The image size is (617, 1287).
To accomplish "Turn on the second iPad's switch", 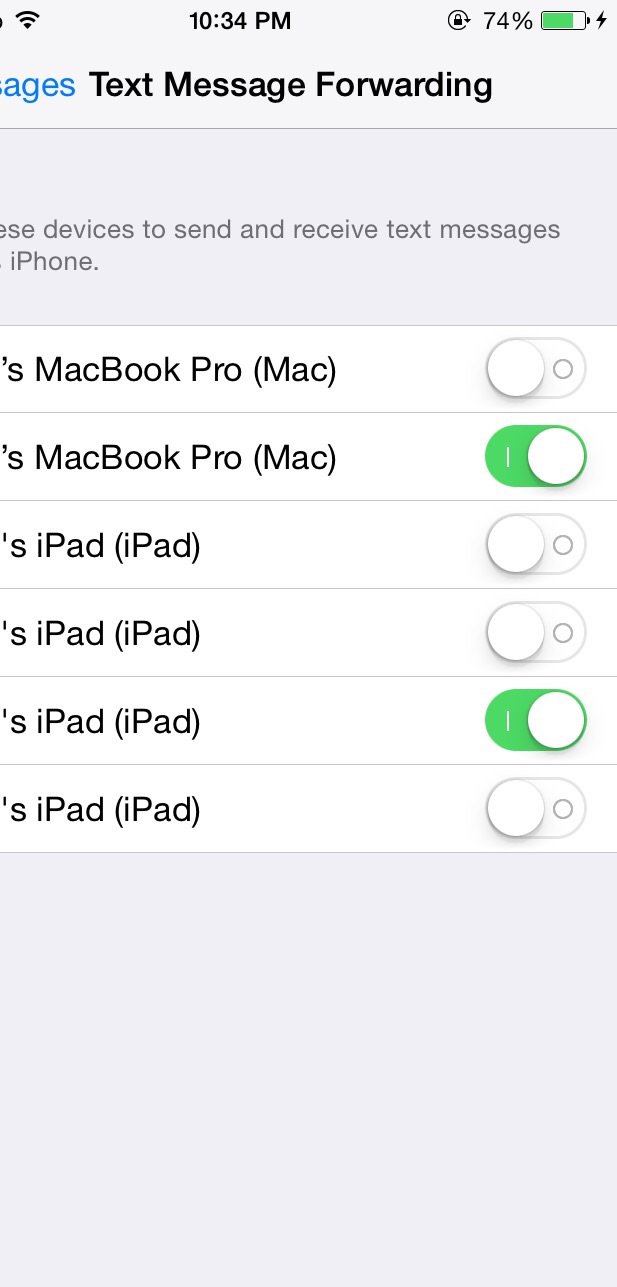I will (535, 633).
